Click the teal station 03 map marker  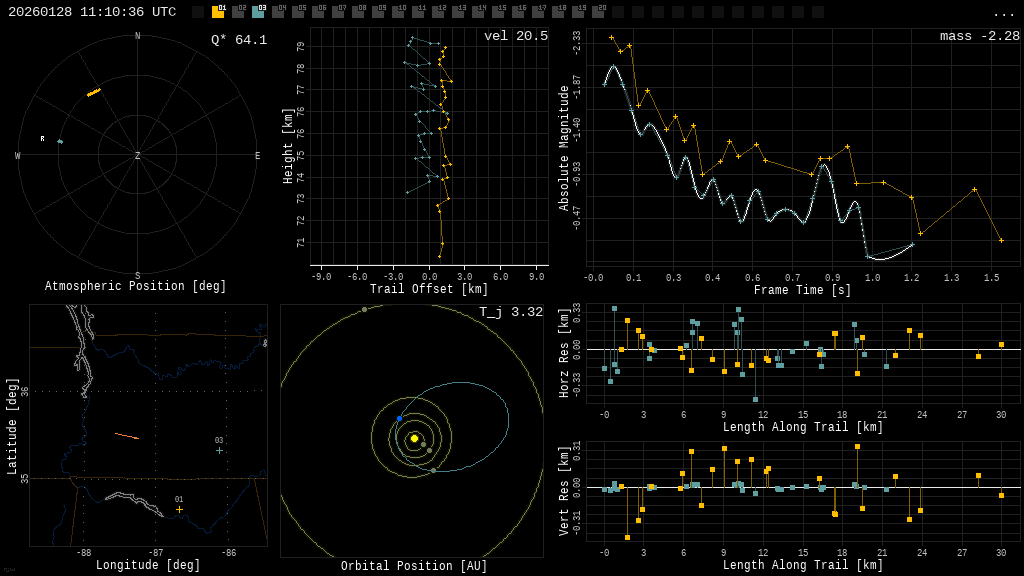pos(219,450)
